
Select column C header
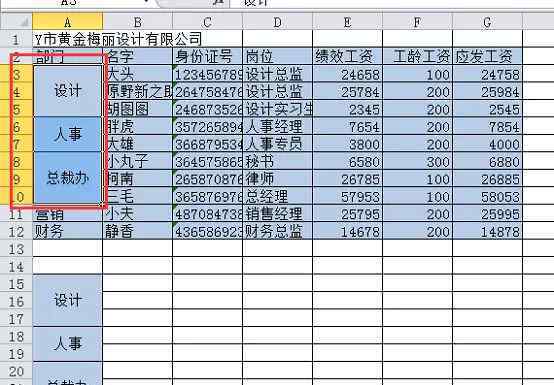(x=207, y=22)
